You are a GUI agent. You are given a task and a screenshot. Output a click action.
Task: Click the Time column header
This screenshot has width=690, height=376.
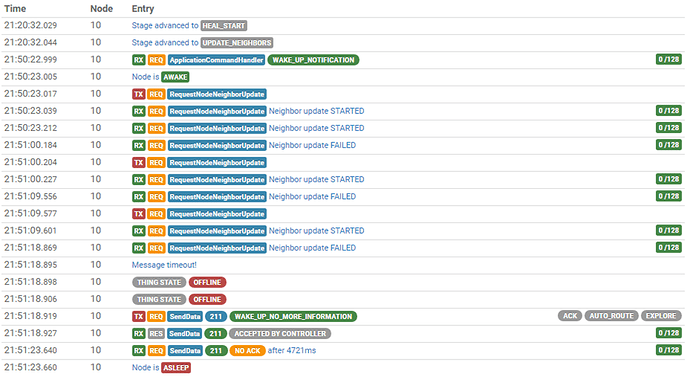(15, 8)
